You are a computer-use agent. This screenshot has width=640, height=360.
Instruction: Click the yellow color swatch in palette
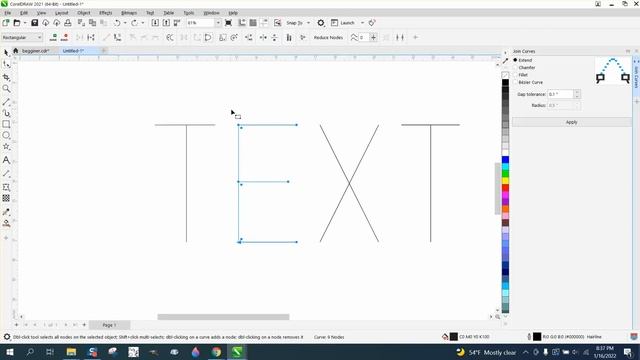click(x=505, y=181)
